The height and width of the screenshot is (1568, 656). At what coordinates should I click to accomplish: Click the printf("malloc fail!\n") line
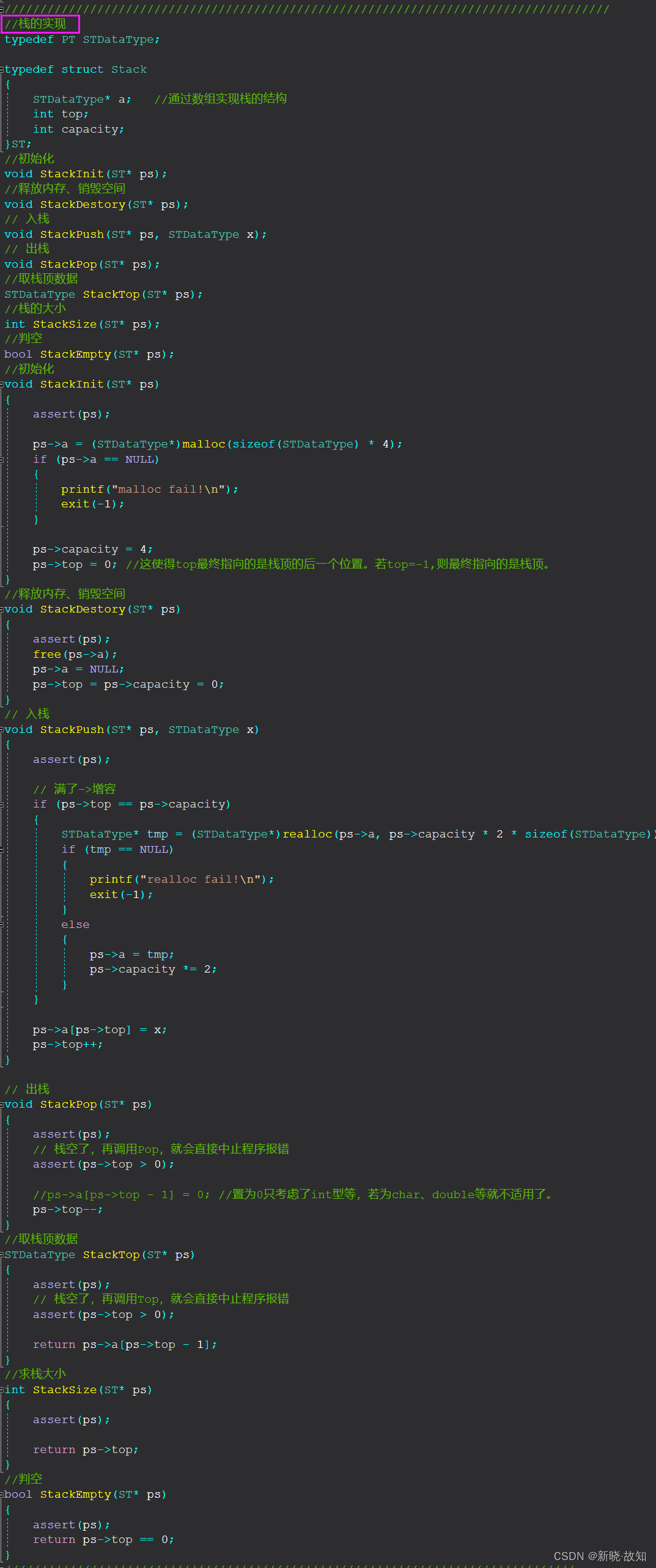point(150,490)
